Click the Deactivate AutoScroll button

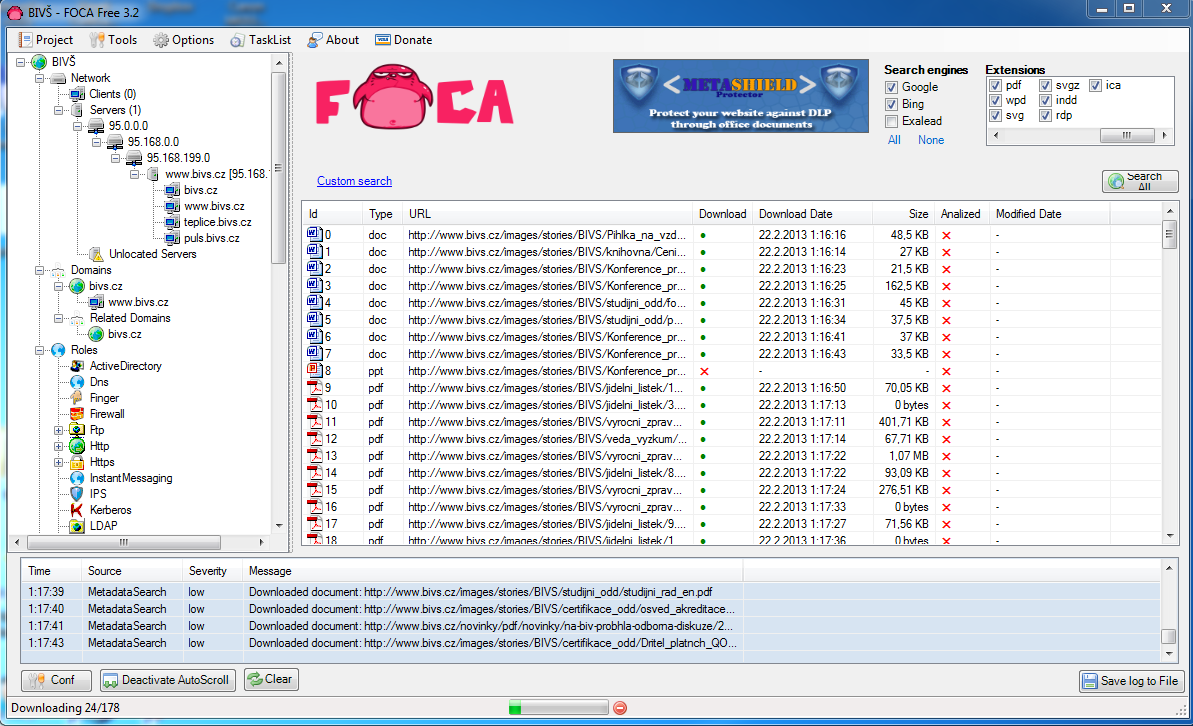coord(167,680)
